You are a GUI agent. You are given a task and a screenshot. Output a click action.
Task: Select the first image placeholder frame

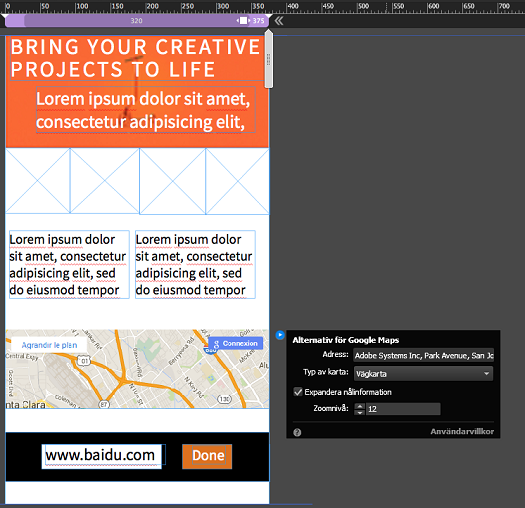coord(38,180)
